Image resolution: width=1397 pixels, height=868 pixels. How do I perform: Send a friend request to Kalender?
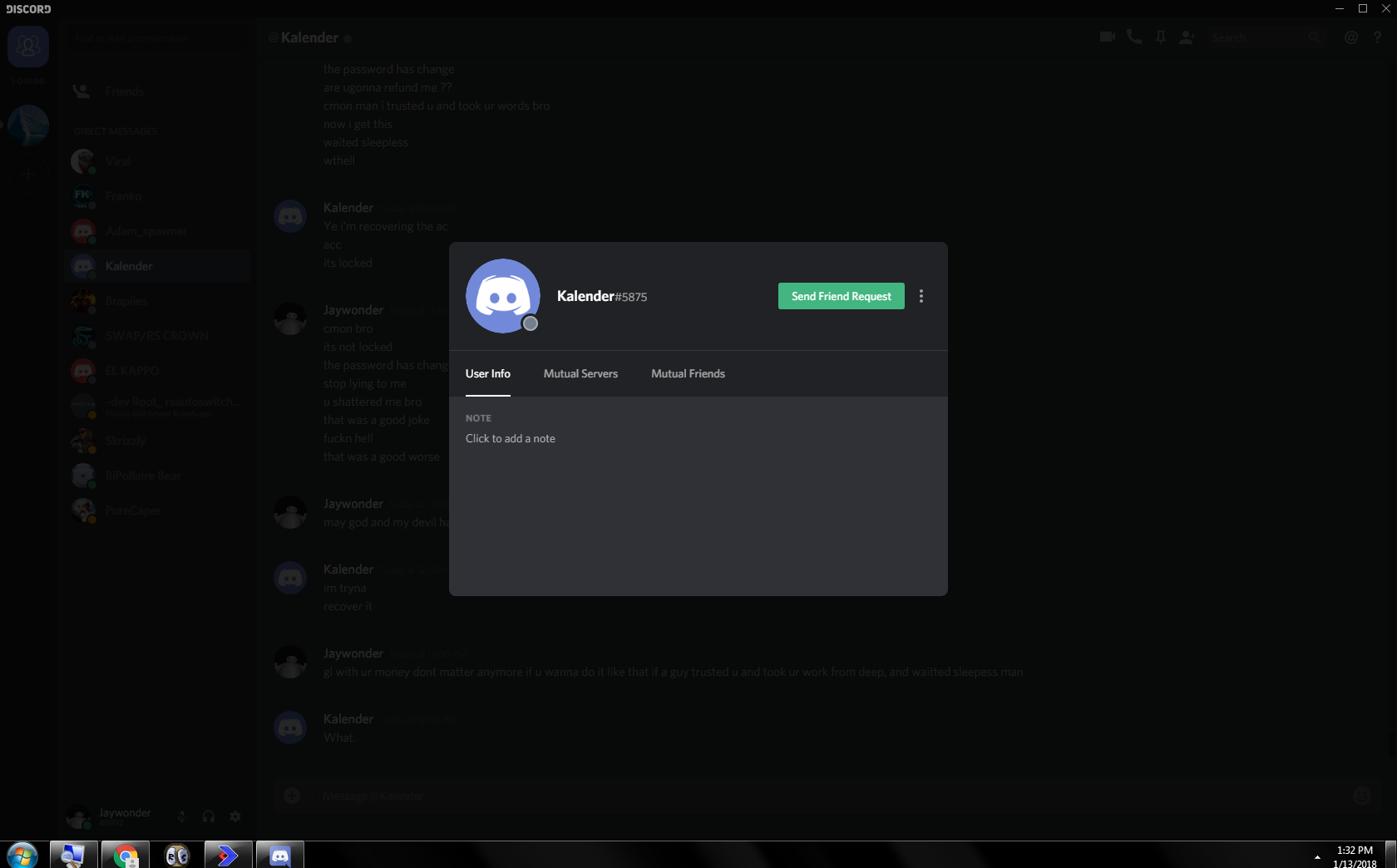pos(841,296)
